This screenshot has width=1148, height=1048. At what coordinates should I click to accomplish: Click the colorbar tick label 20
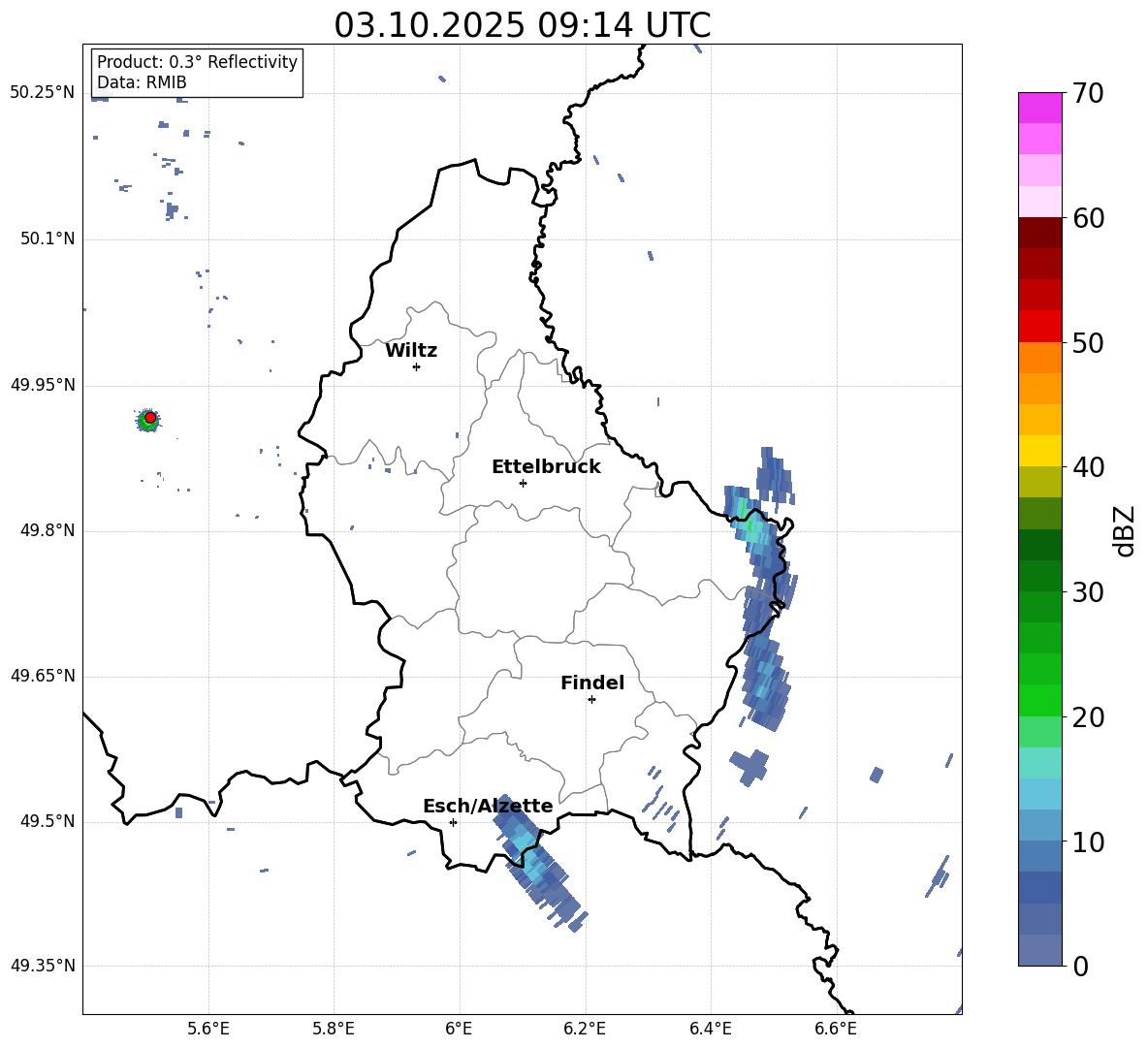(1088, 717)
